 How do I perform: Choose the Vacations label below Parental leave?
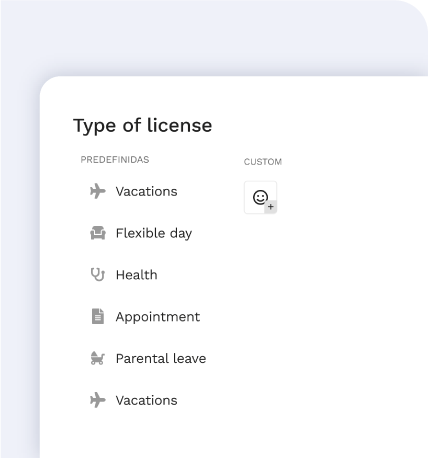coord(146,400)
